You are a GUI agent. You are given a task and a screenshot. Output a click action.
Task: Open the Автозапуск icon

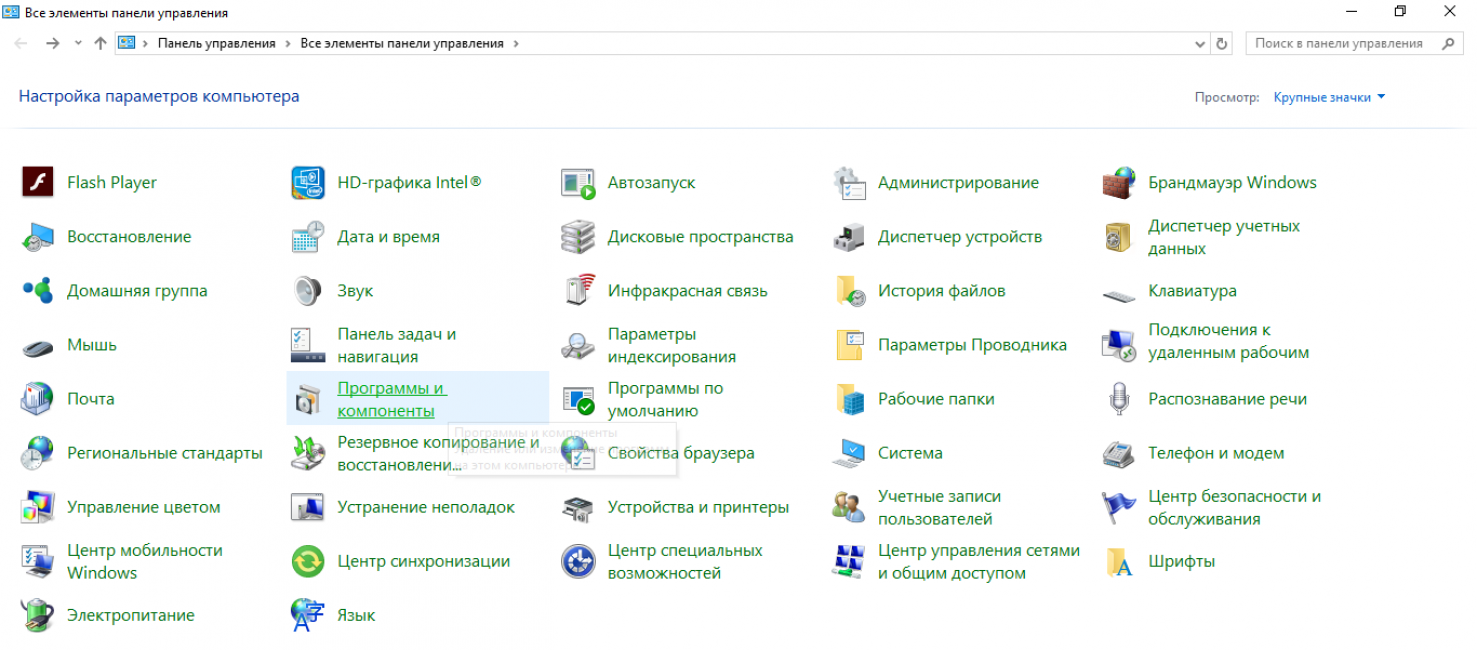tap(578, 182)
